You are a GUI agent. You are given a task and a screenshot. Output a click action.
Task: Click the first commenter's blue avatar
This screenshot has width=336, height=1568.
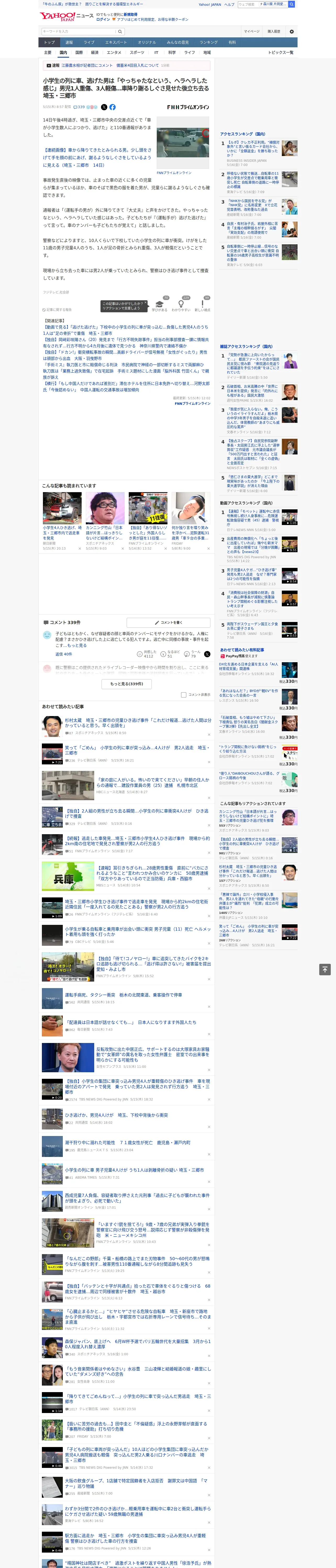[47, 635]
